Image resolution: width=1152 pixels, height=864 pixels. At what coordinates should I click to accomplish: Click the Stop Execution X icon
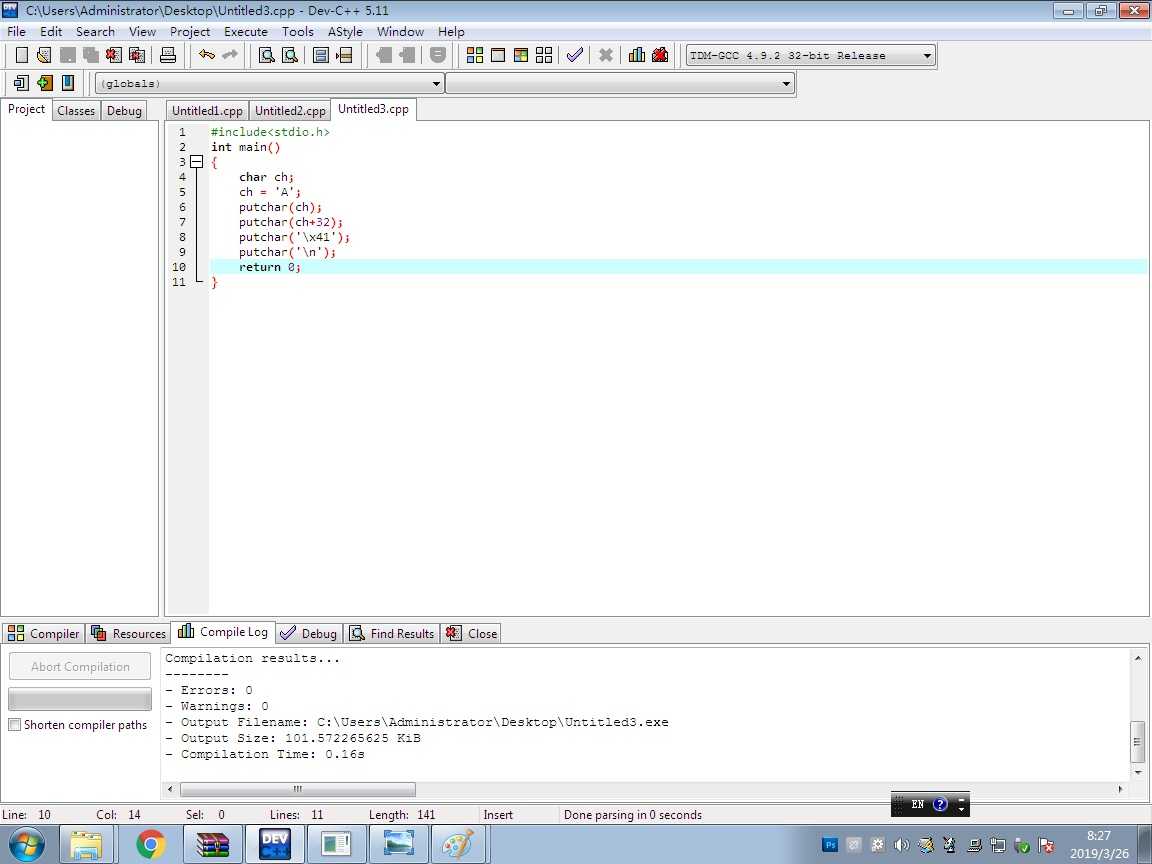coord(605,55)
